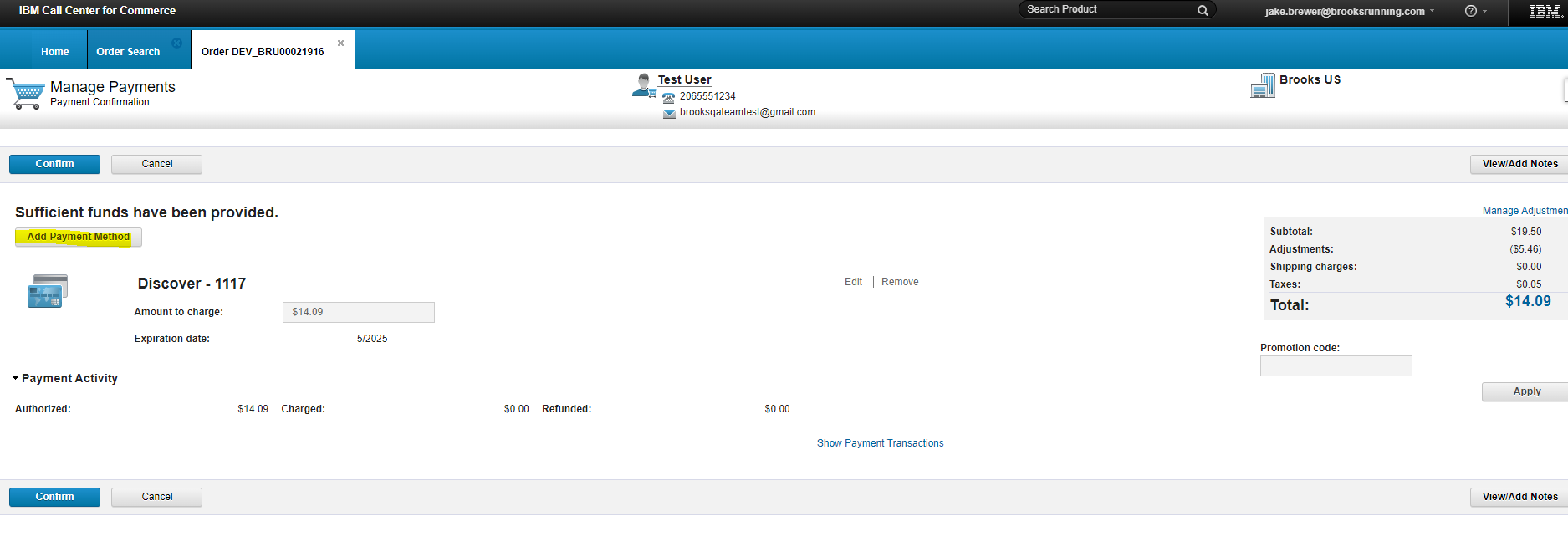Click the envelope email icon
1568x547 pixels.
(669, 114)
